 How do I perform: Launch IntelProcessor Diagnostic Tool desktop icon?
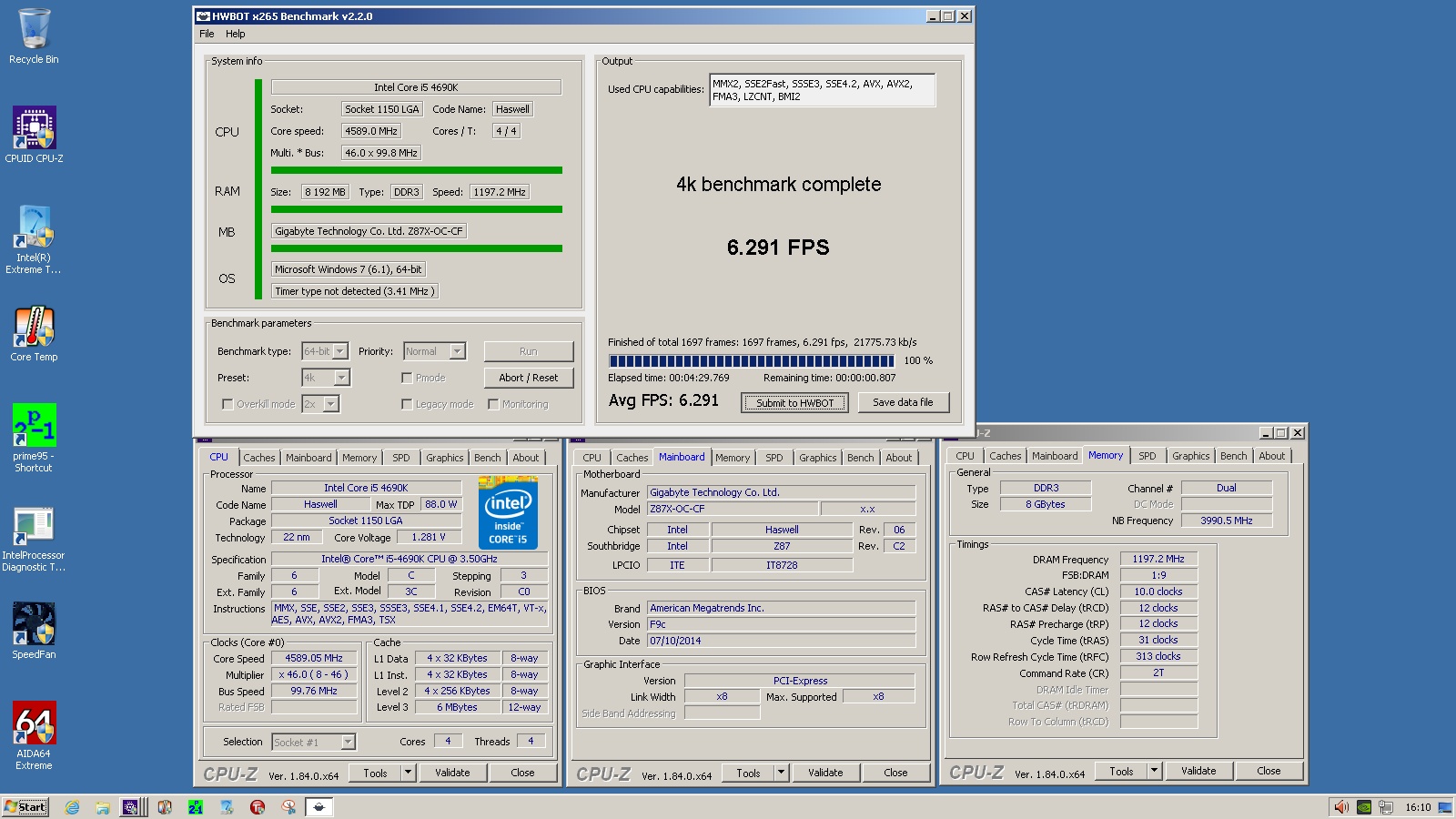pos(34,539)
